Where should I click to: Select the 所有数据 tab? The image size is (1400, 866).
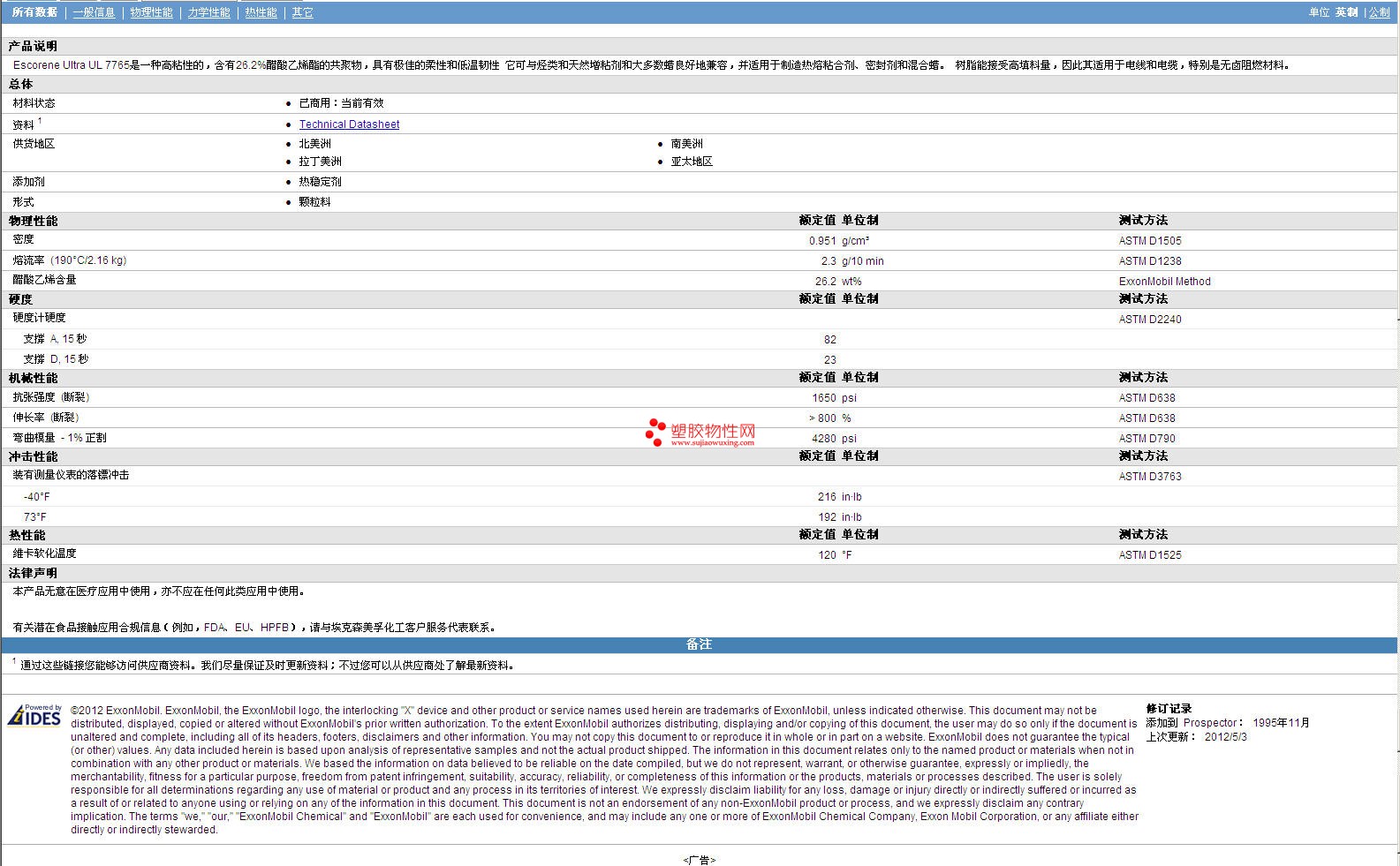[34, 12]
